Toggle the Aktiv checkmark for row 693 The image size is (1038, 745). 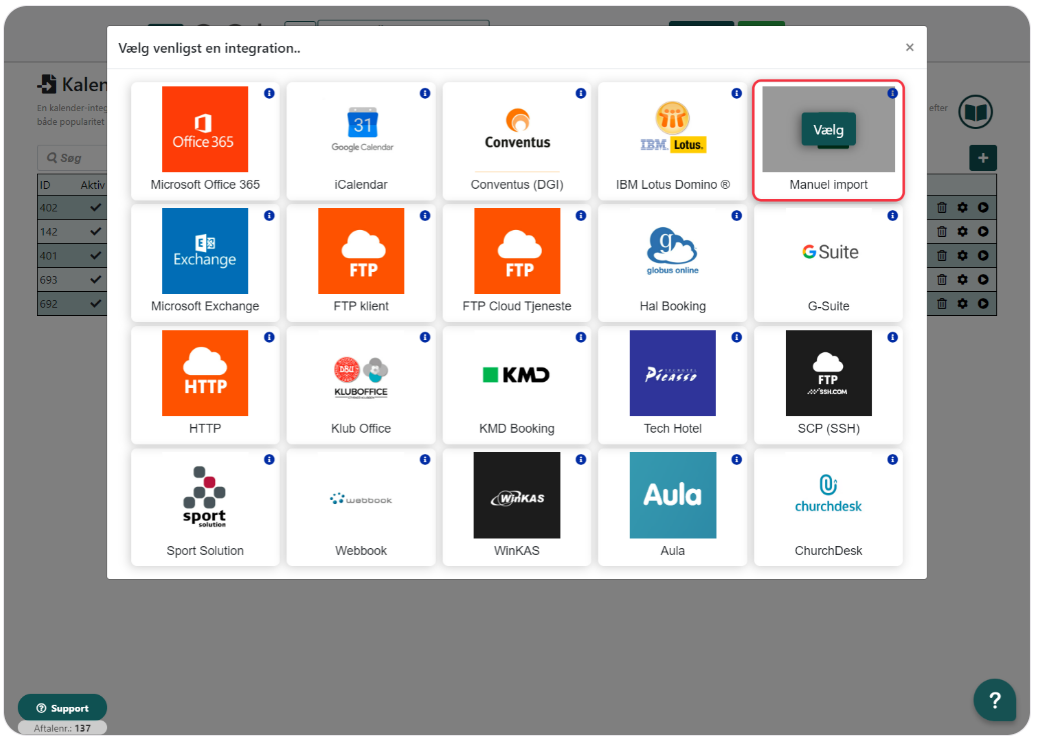coord(95,279)
